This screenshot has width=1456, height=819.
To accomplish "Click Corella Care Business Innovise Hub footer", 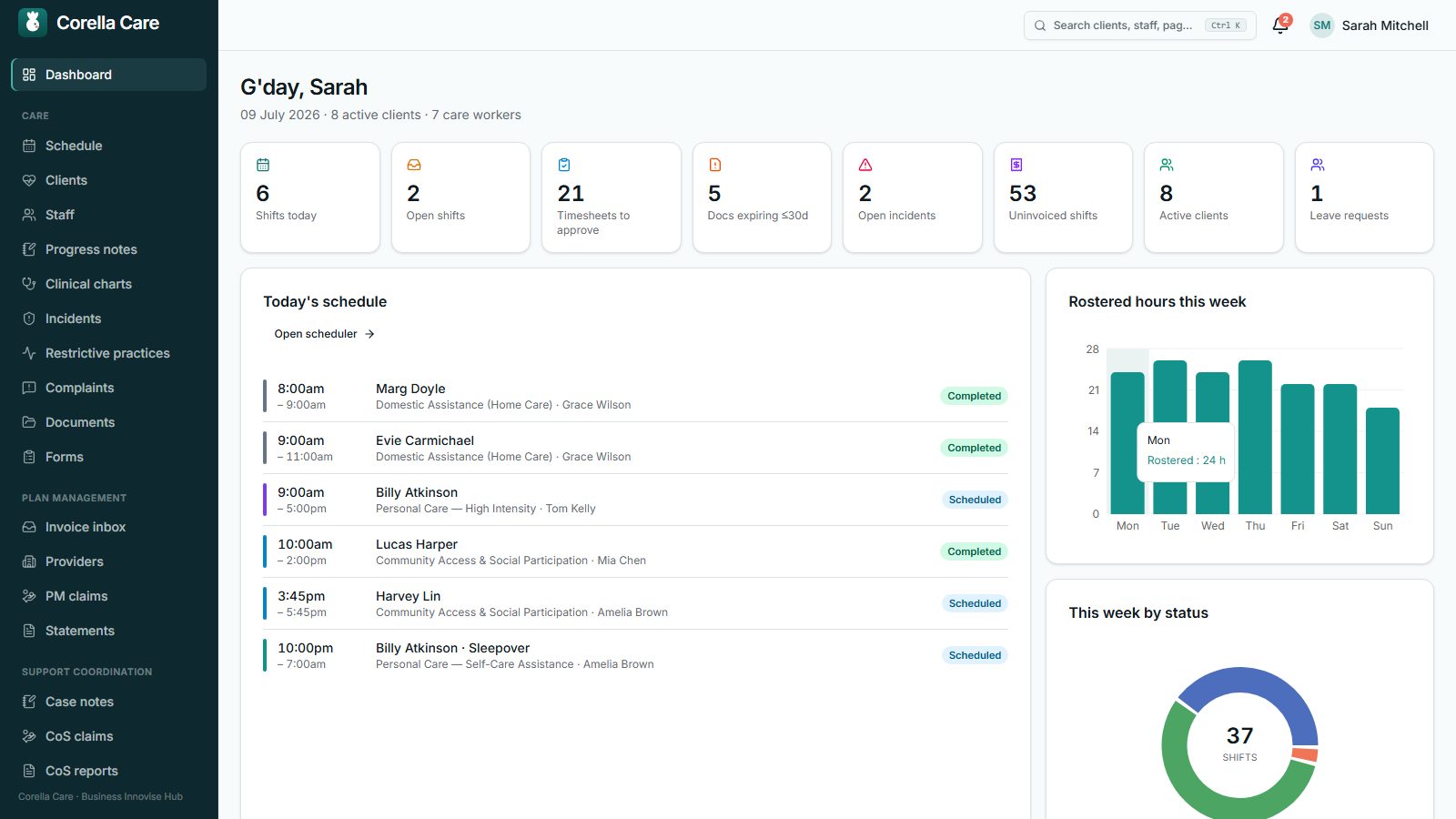I will (x=100, y=796).
